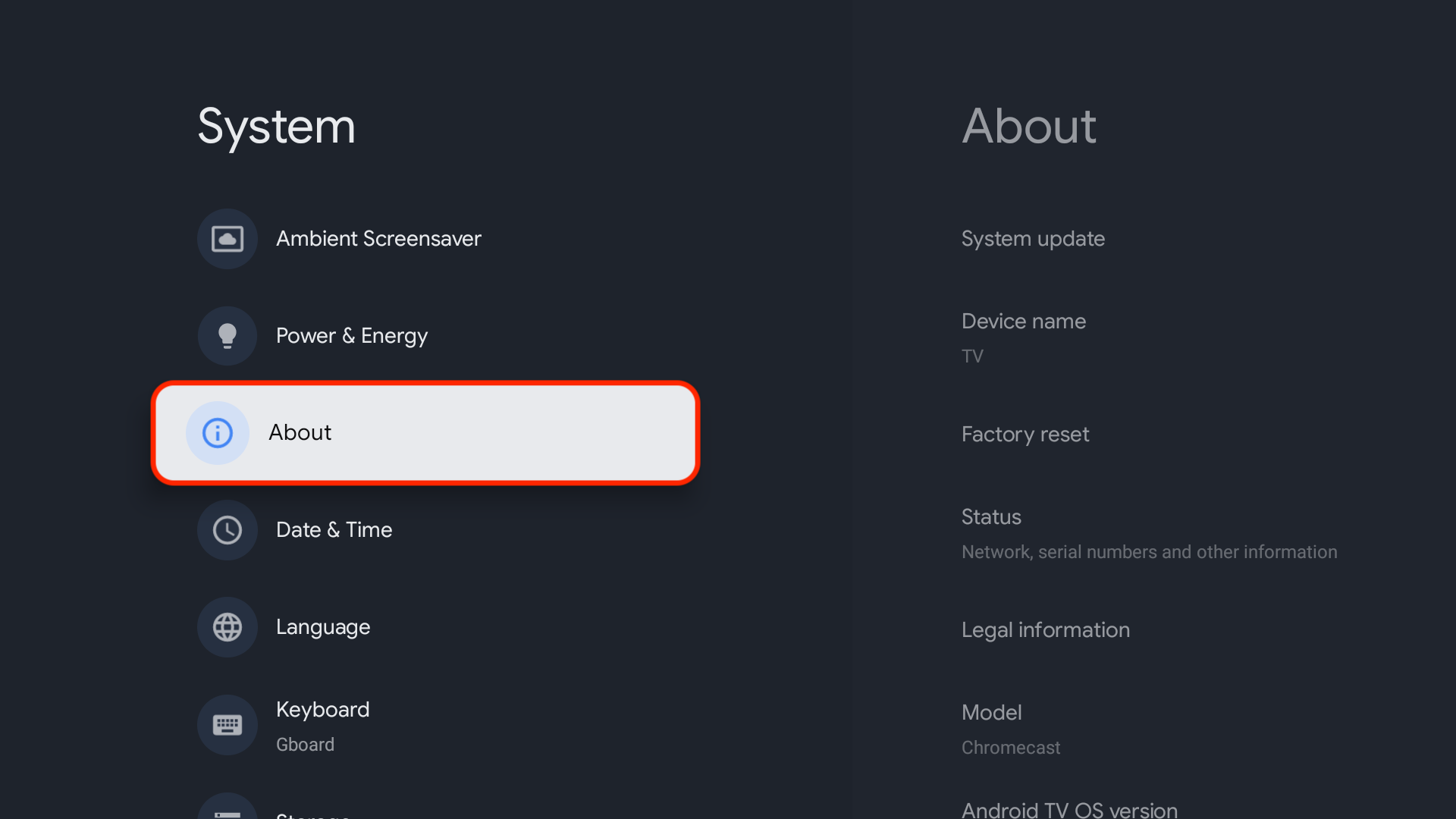Image resolution: width=1456 pixels, height=819 pixels.
Task: Open Legal information section
Action: [x=1045, y=629]
